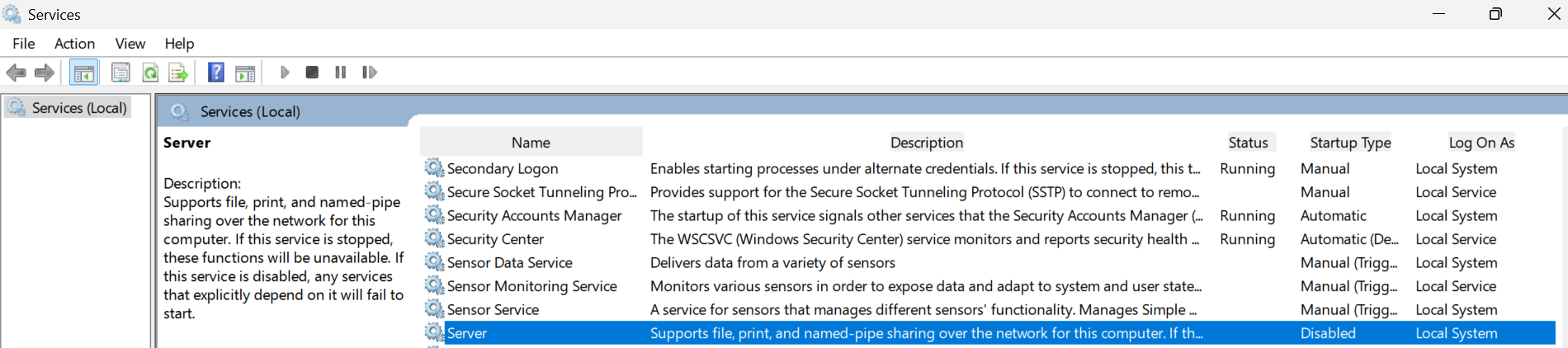
Task: Click the Back arrow toolbar icon
Action: (16, 73)
